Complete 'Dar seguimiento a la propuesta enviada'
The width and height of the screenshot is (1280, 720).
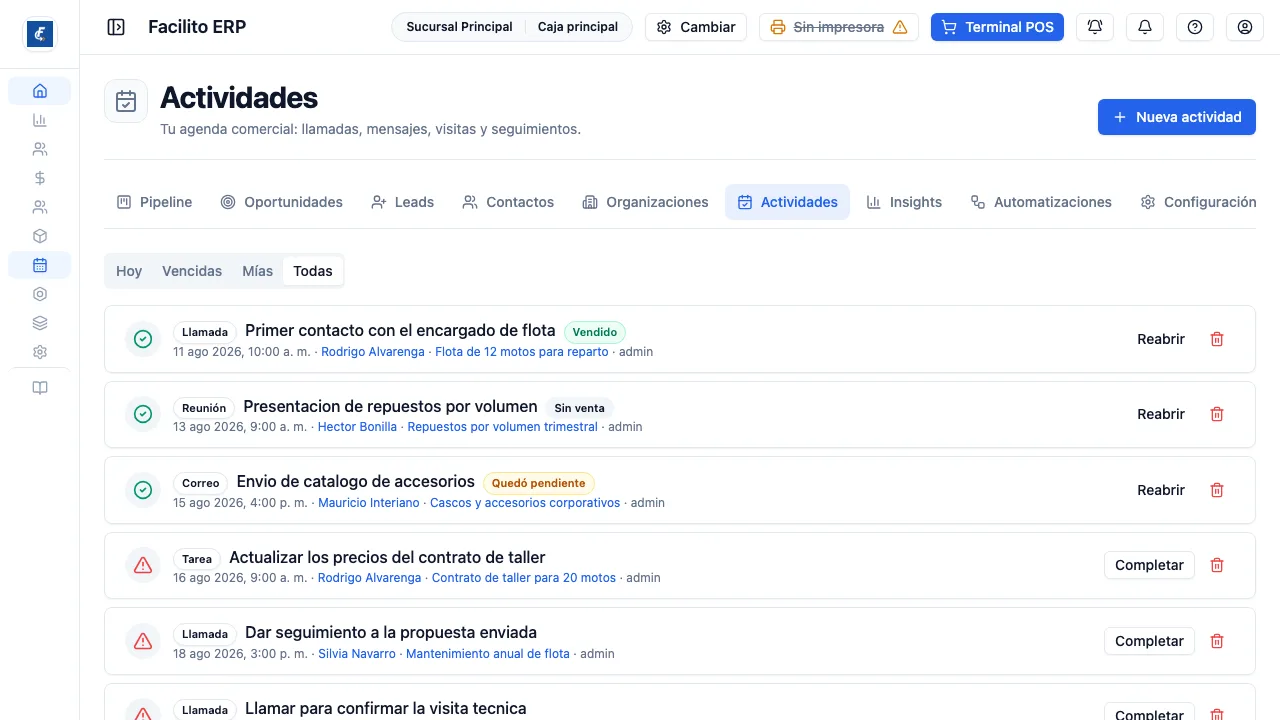tap(1149, 641)
